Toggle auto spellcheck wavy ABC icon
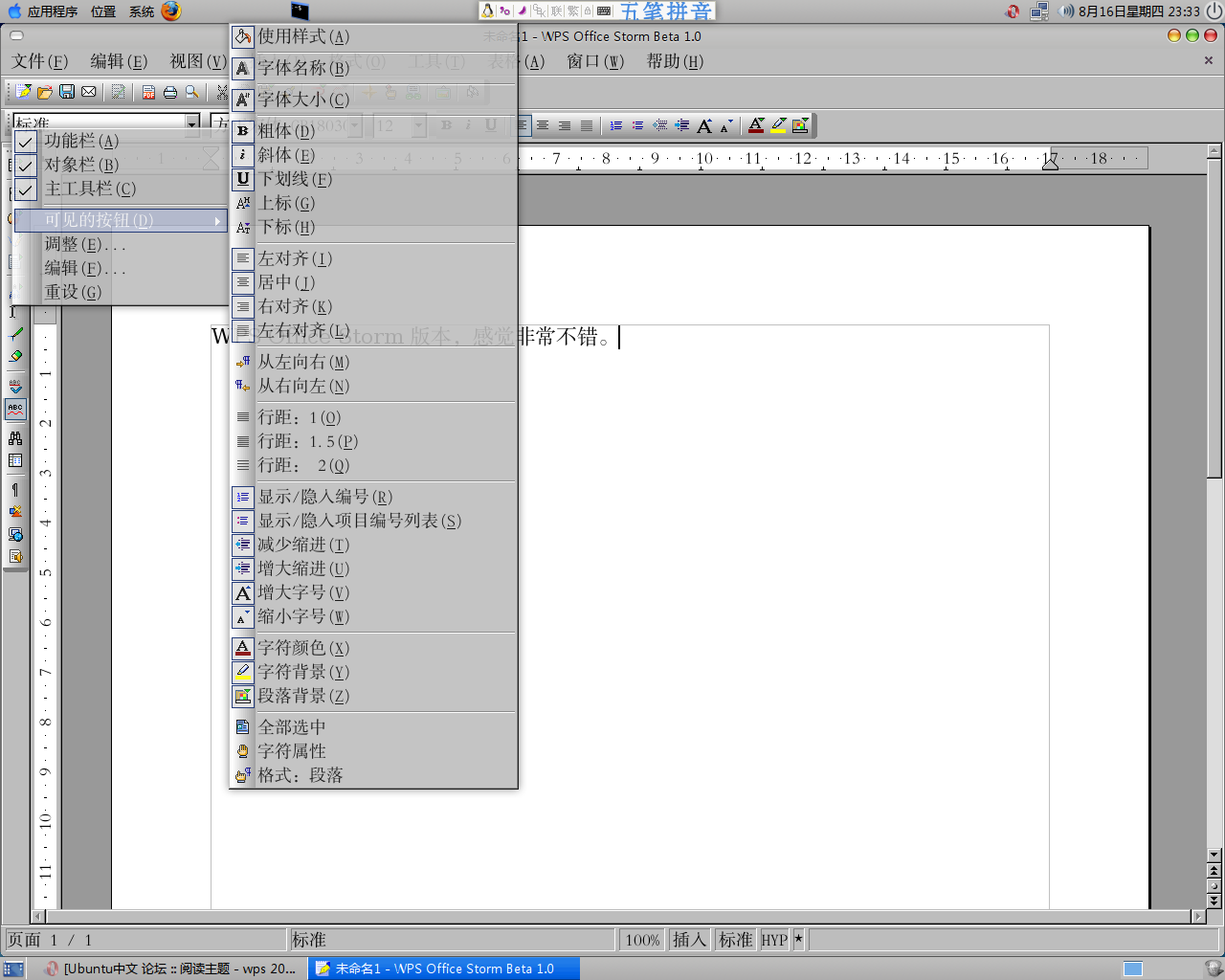The image size is (1225, 980). coord(15,409)
